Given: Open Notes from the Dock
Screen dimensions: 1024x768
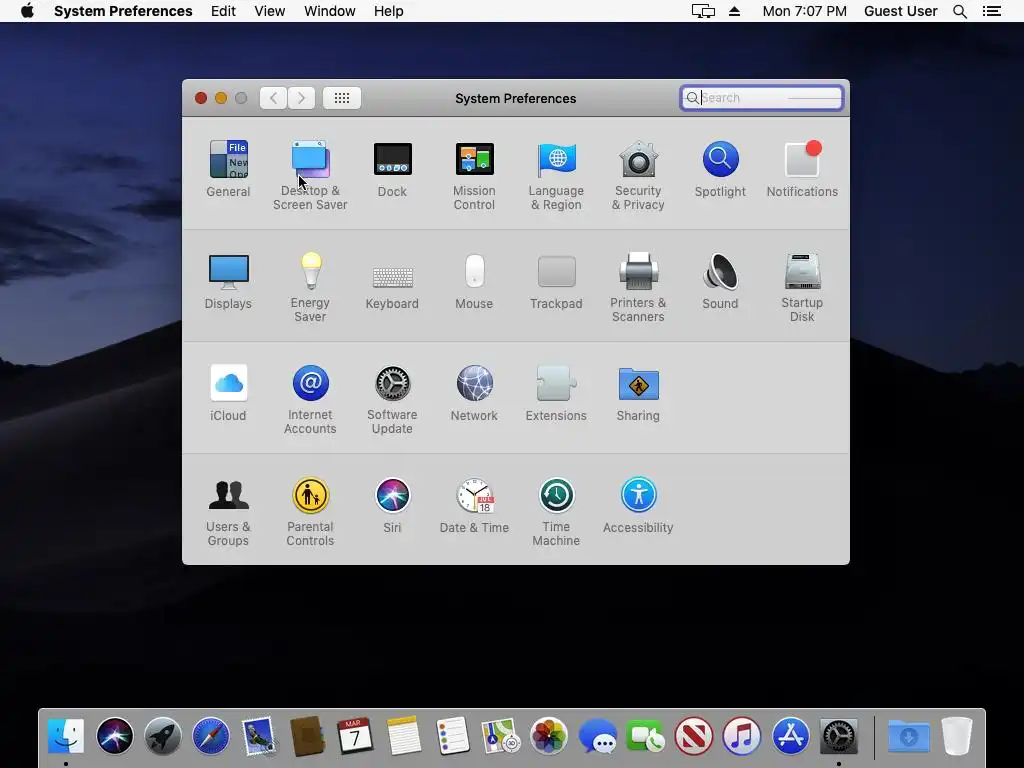Looking at the screenshot, I should tap(404, 736).
